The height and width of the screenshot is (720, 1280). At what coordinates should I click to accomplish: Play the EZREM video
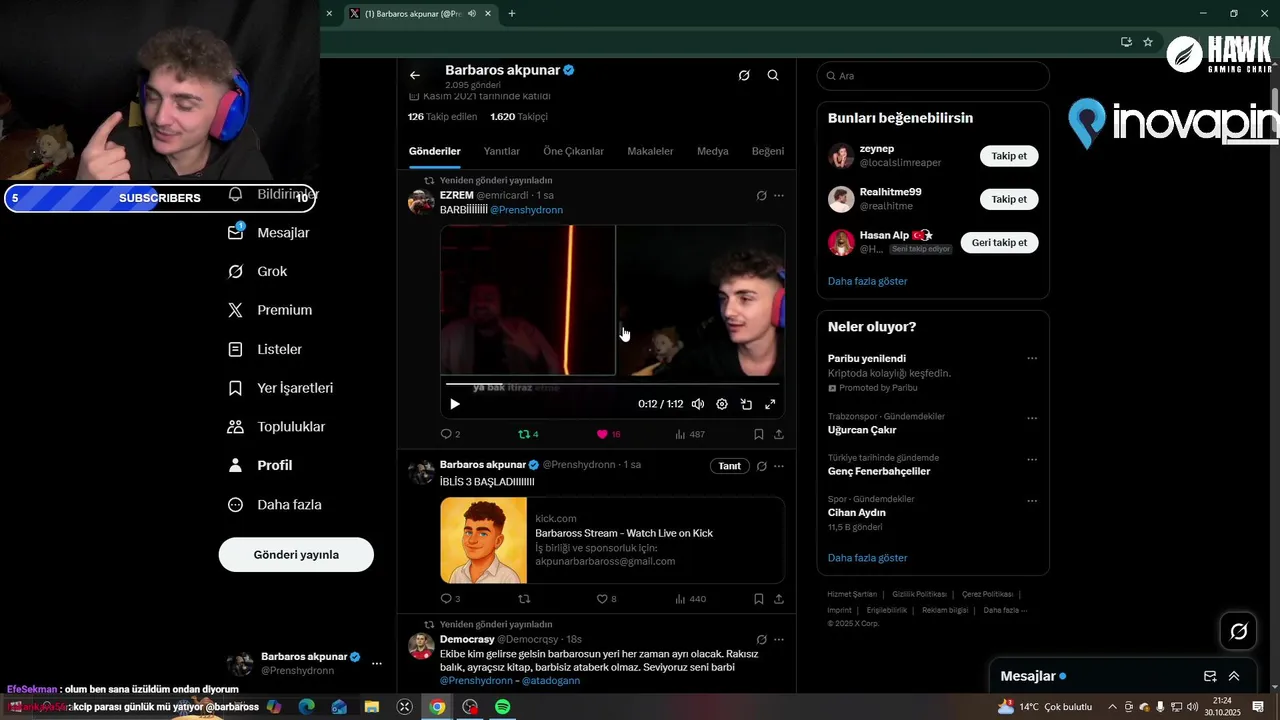click(455, 404)
